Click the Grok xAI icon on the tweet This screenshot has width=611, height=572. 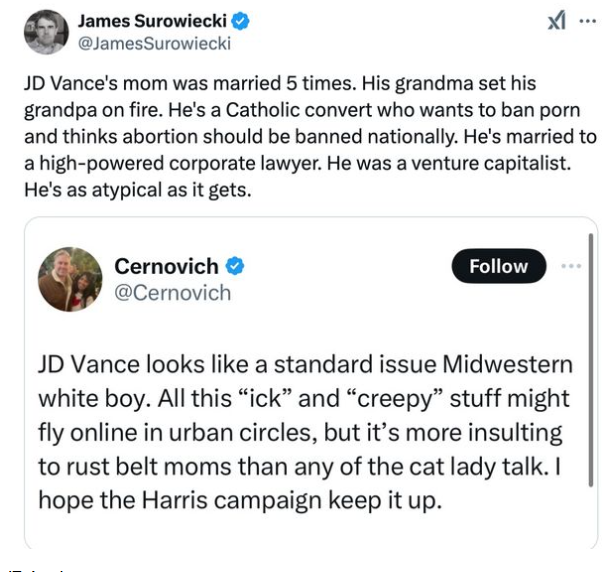pyautogui.click(x=556, y=21)
